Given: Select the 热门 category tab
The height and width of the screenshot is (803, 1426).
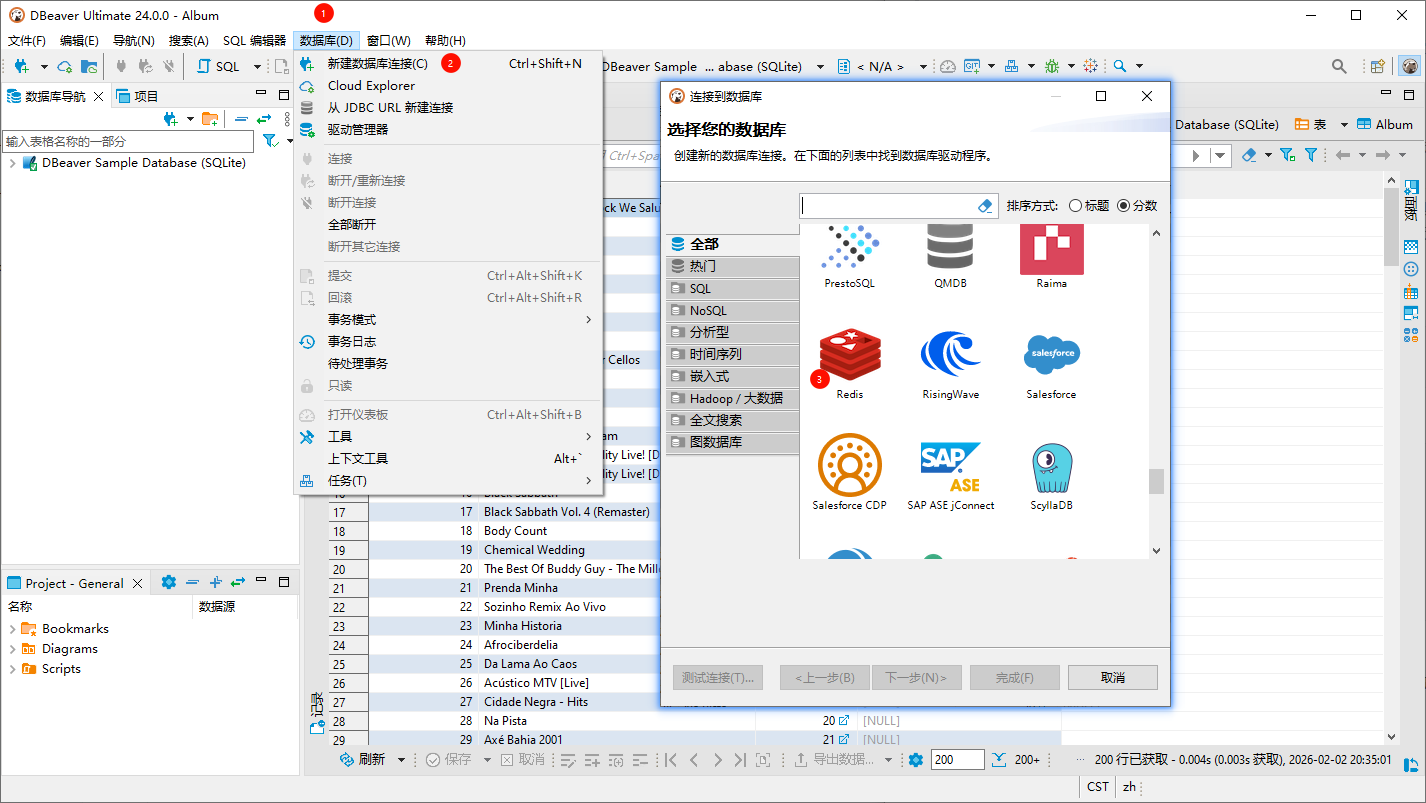Looking at the screenshot, I should [733, 267].
